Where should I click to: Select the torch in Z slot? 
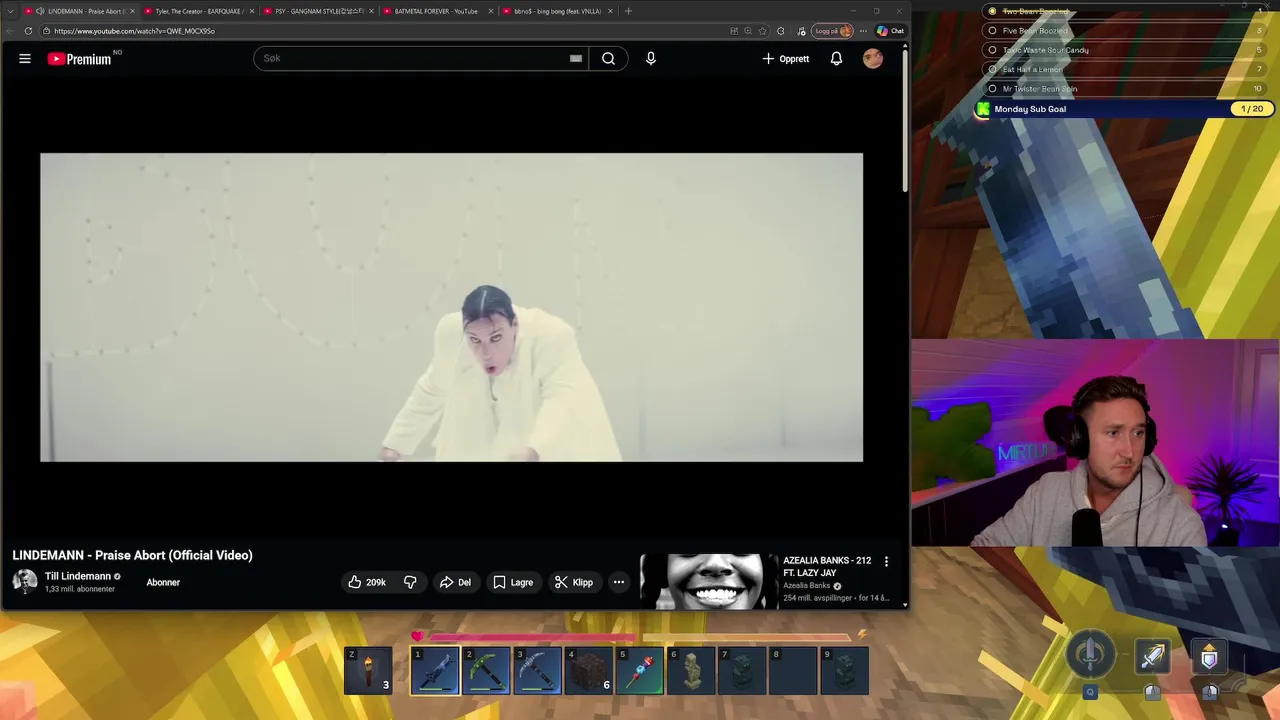pyautogui.click(x=368, y=671)
